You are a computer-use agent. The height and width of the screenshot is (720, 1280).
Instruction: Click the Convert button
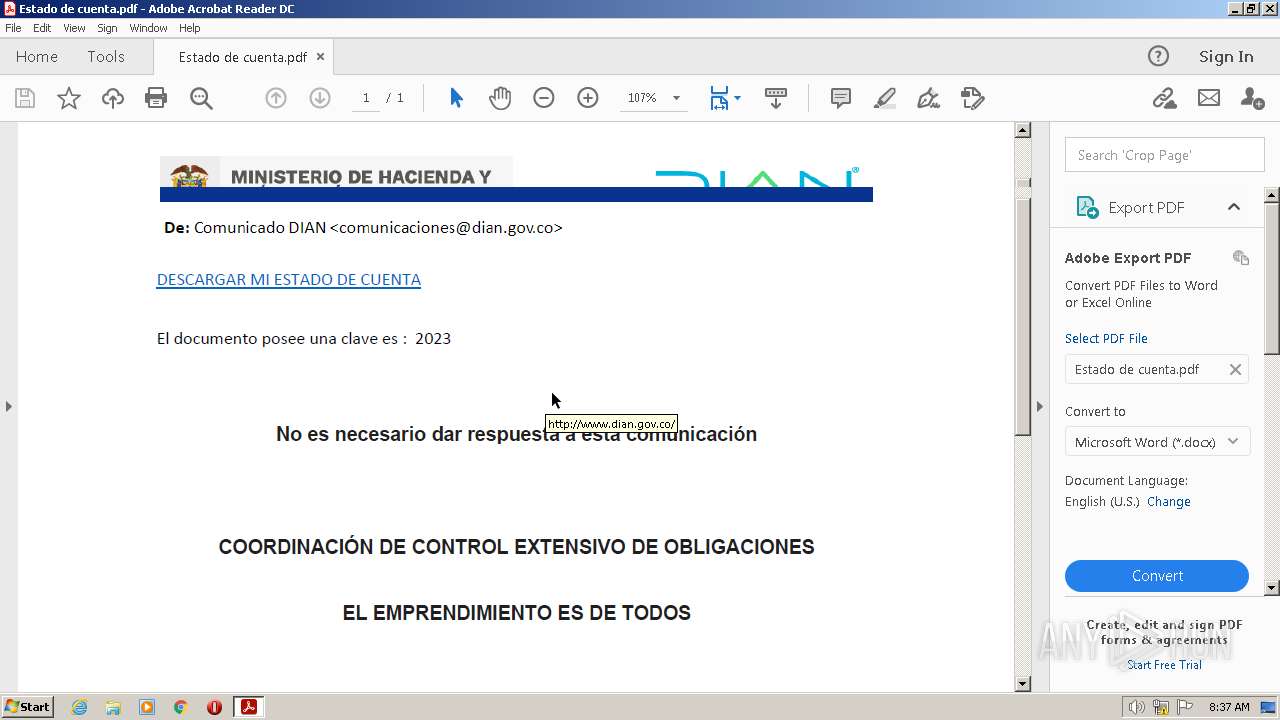pyautogui.click(x=1157, y=576)
